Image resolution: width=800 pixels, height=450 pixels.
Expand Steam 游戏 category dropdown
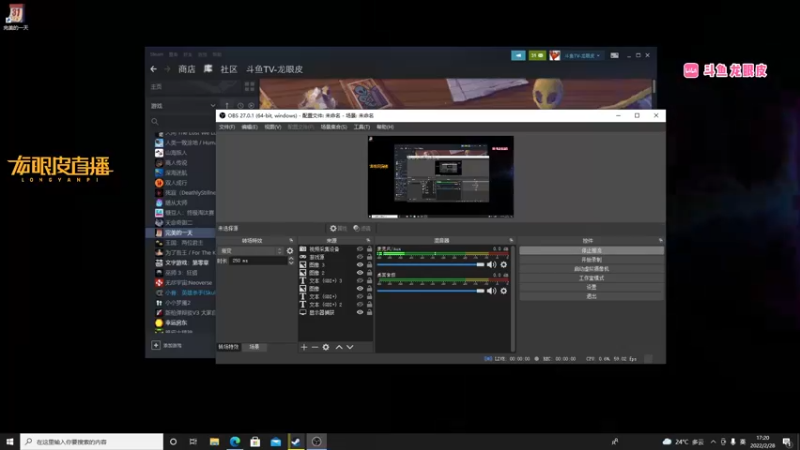tap(213, 106)
